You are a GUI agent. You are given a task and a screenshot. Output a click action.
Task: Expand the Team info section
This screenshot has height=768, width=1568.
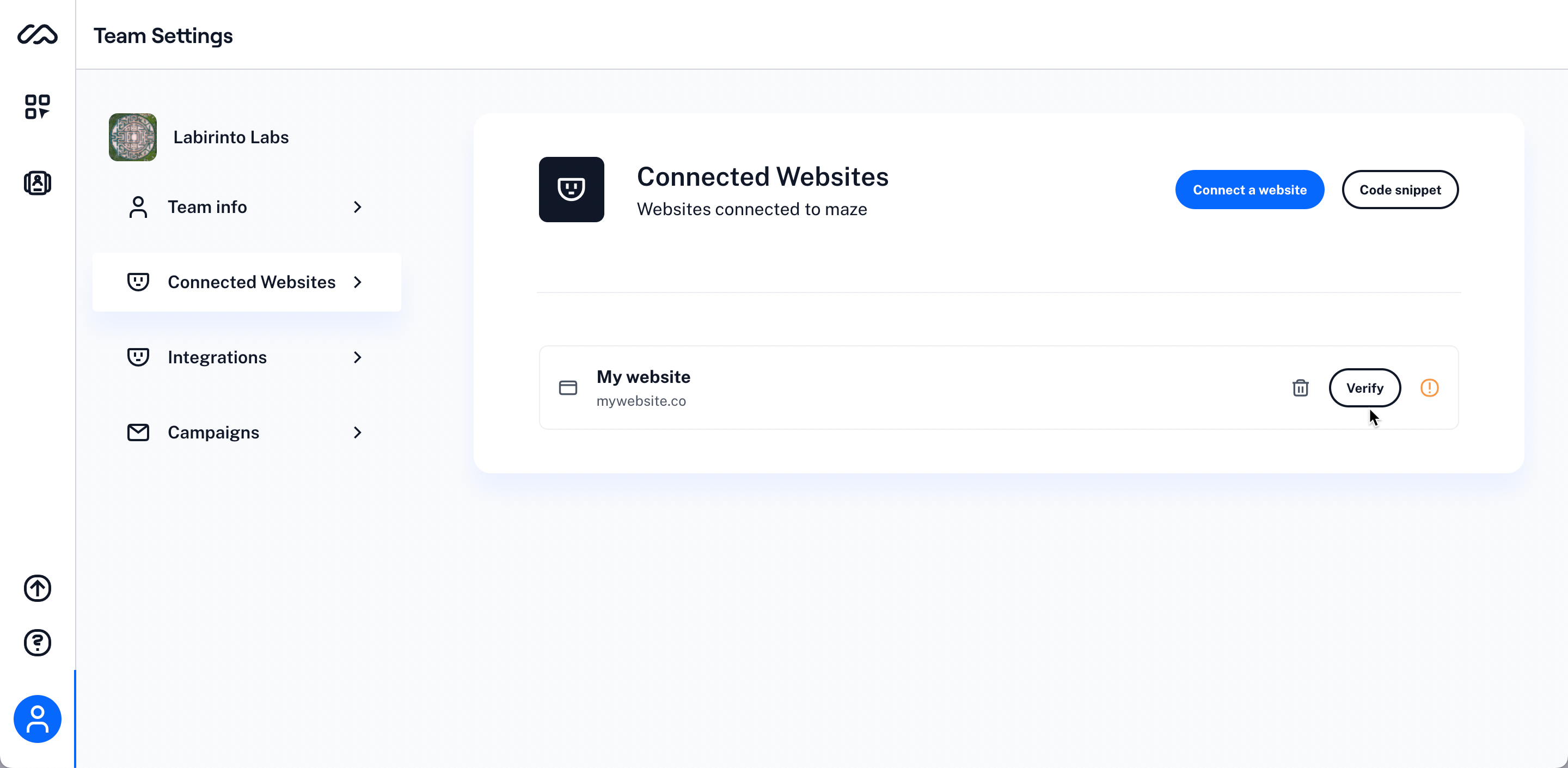click(357, 207)
